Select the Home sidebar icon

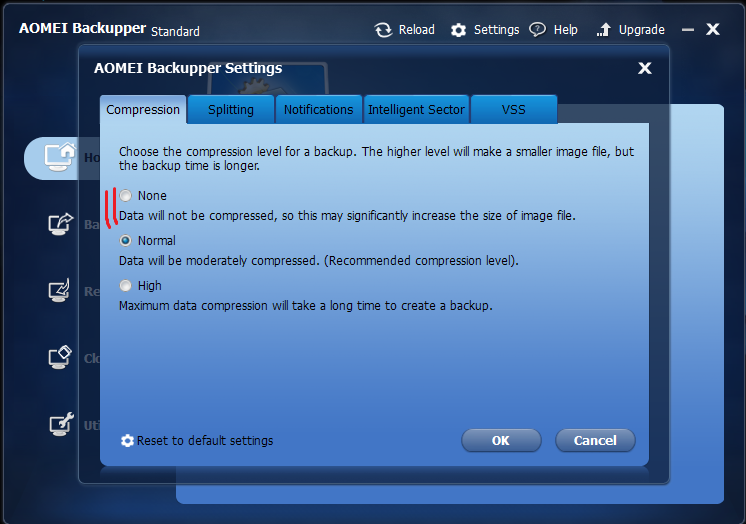[60, 157]
